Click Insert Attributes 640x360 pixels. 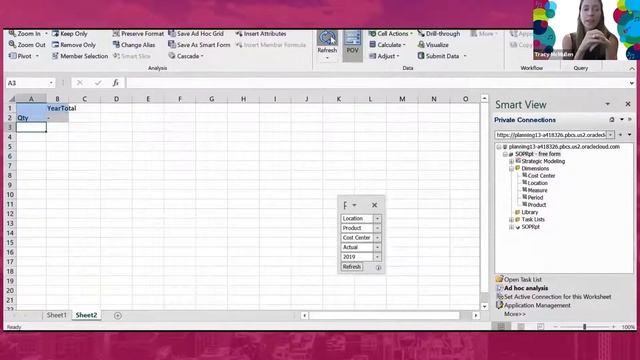(261, 33)
